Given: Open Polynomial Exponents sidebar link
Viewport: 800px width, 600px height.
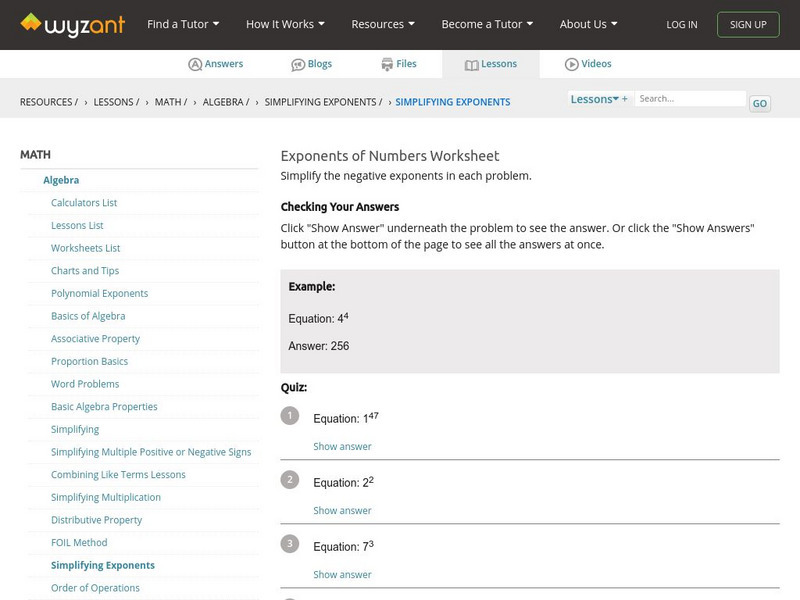Looking at the screenshot, I should (99, 293).
